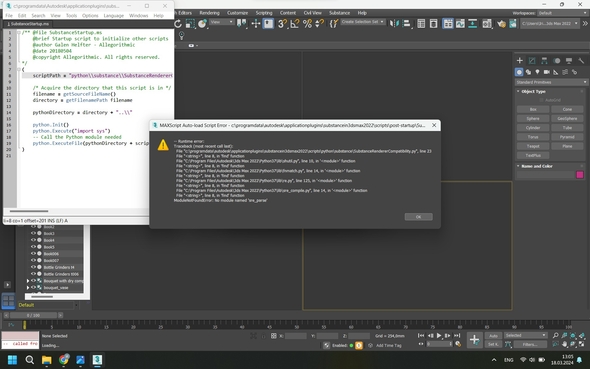Screen dimensions: 590x369
Task: Open the Workspaces Default dropdown
Action: (x=562, y=13)
